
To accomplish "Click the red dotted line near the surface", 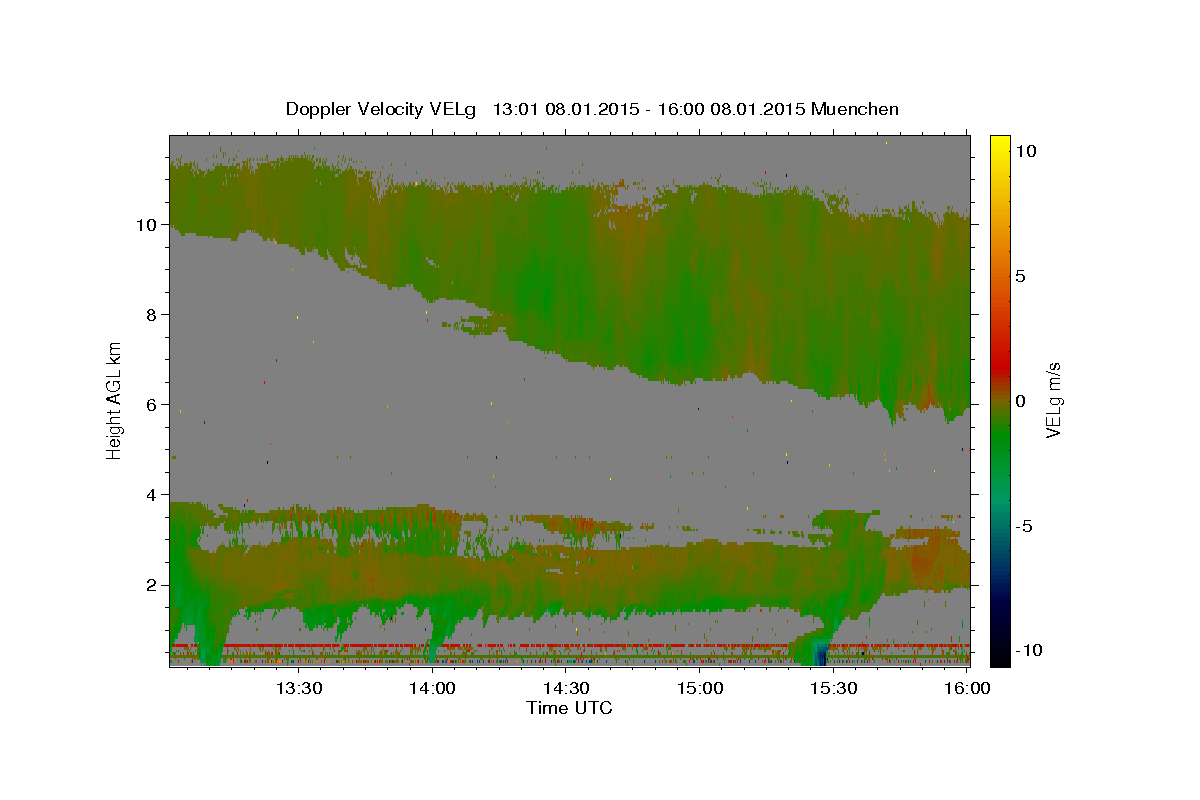I will [570, 646].
